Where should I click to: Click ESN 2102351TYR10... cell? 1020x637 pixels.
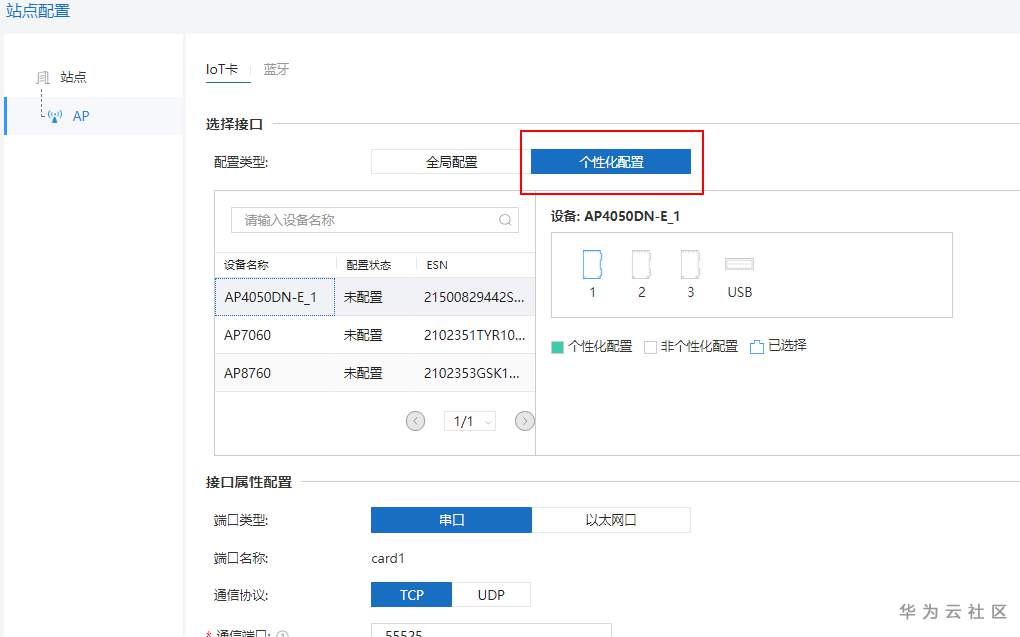(474, 335)
